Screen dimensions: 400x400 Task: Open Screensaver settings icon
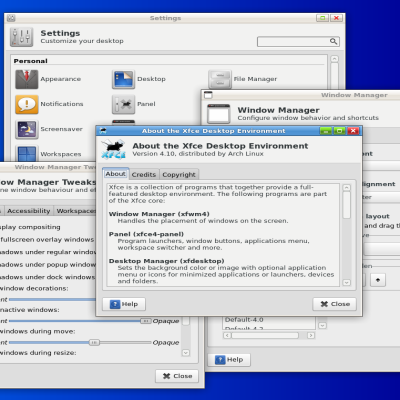27,129
